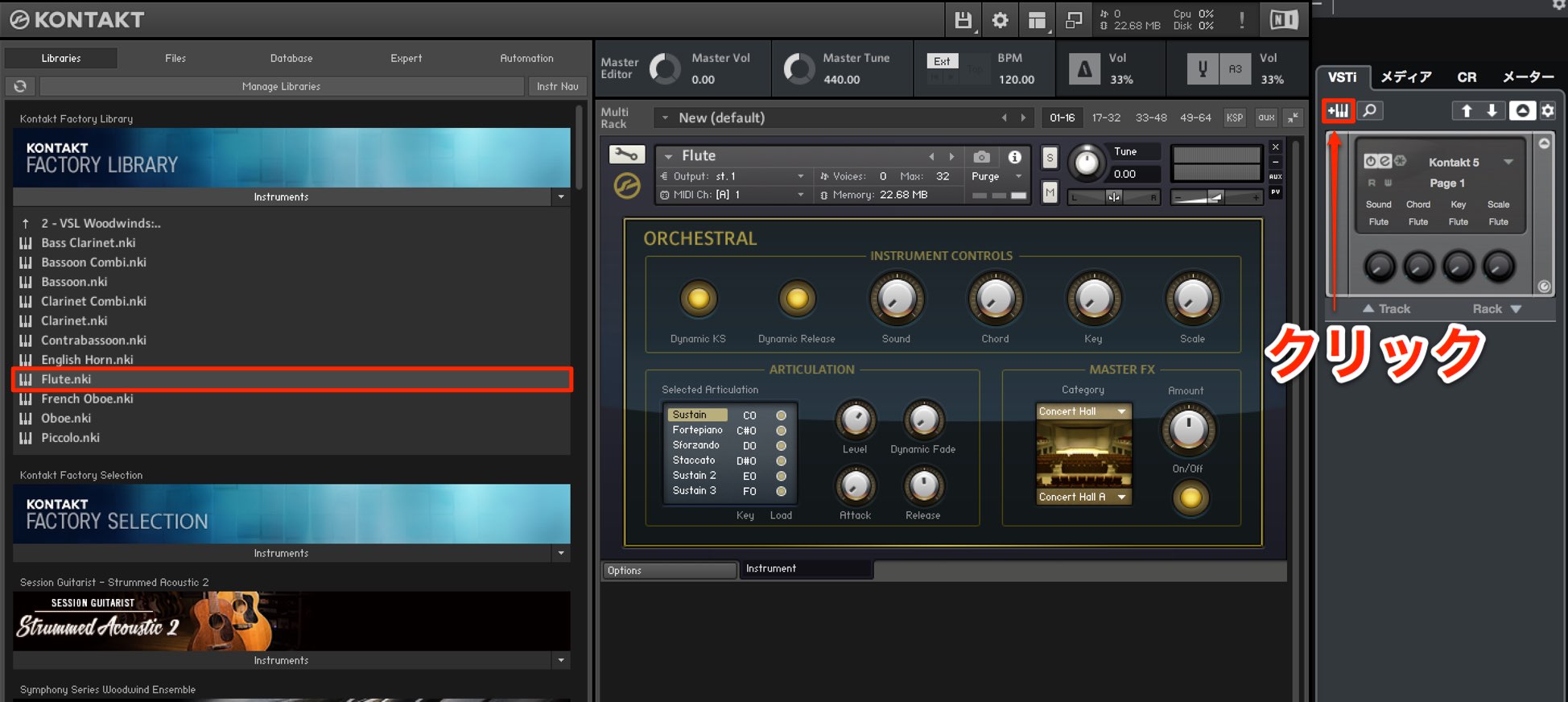The height and width of the screenshot is (702, 1568).
Task: Expand the Purge dropdown menu
Action: click(x=997, y=176)
